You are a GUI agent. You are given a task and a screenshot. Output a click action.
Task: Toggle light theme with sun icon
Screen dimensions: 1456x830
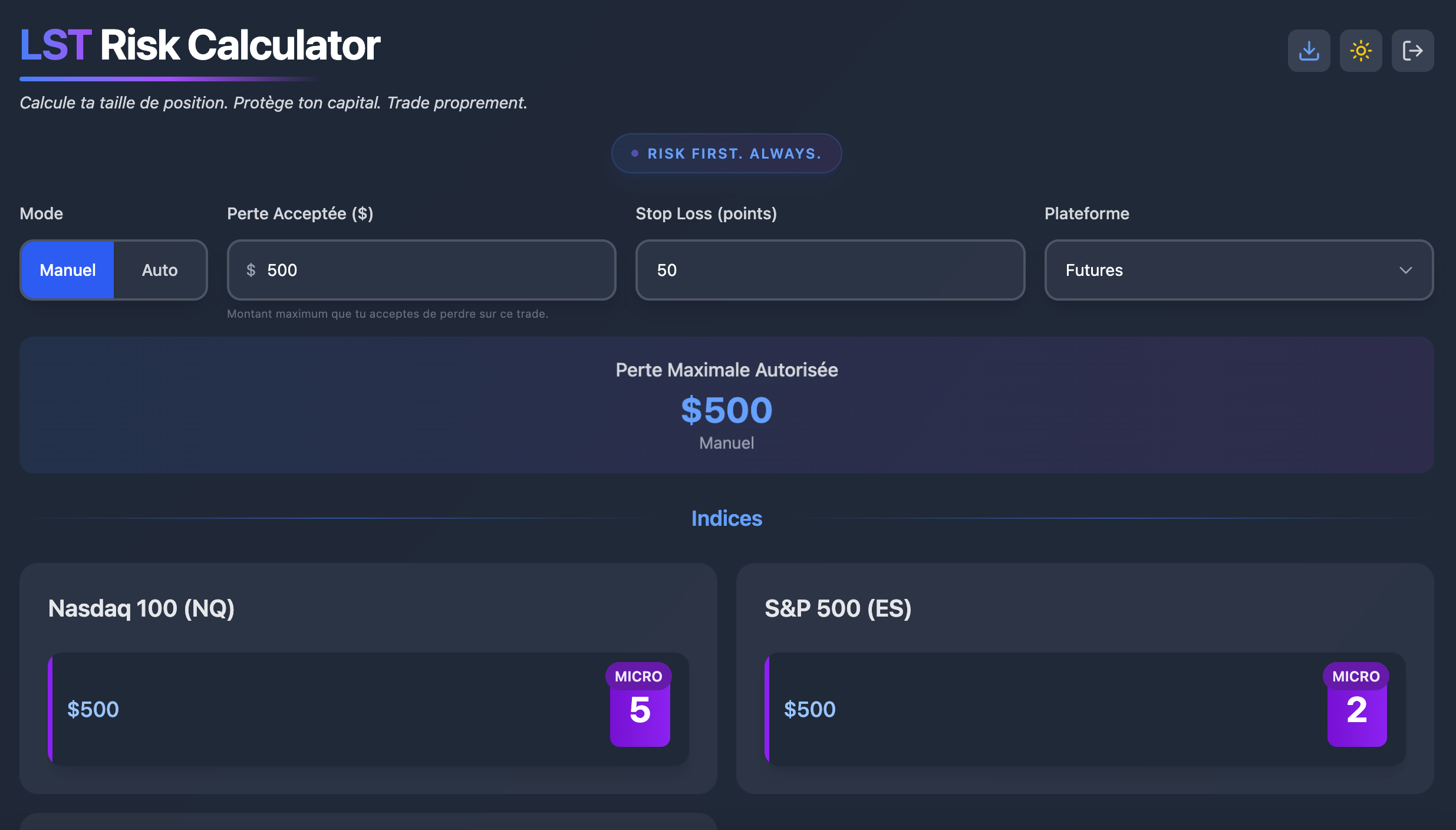[x=1361, y=51]
